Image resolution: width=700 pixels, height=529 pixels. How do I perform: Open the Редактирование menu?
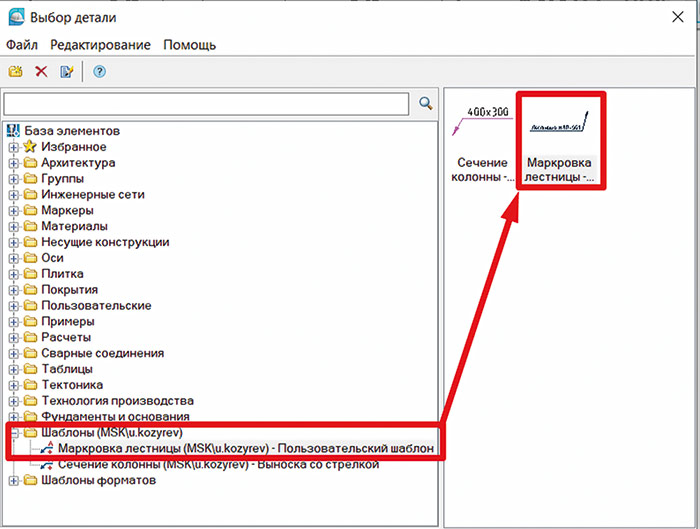(x=100, y=45)
